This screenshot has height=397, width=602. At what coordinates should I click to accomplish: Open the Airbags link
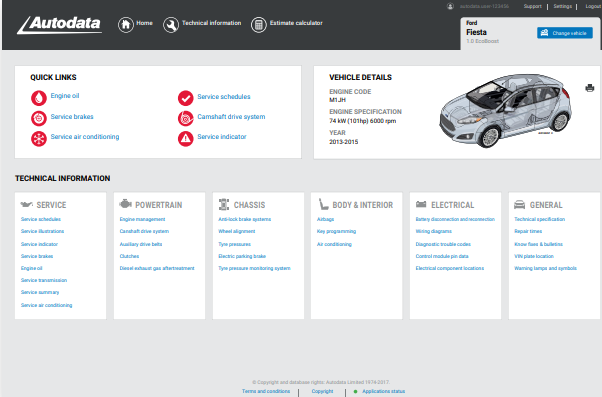click(325, 219)
